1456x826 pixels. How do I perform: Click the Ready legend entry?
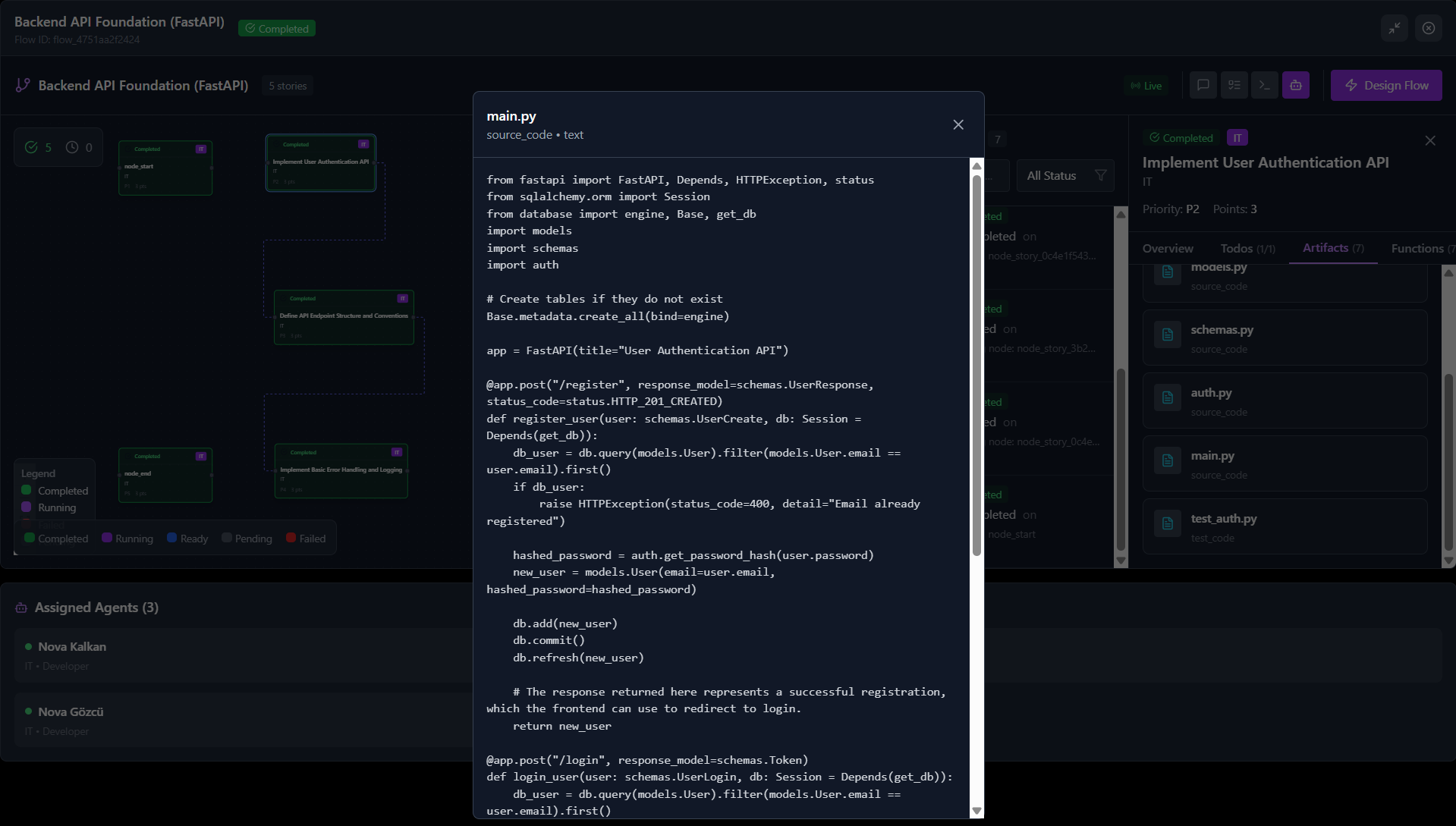tap(187, 539)
